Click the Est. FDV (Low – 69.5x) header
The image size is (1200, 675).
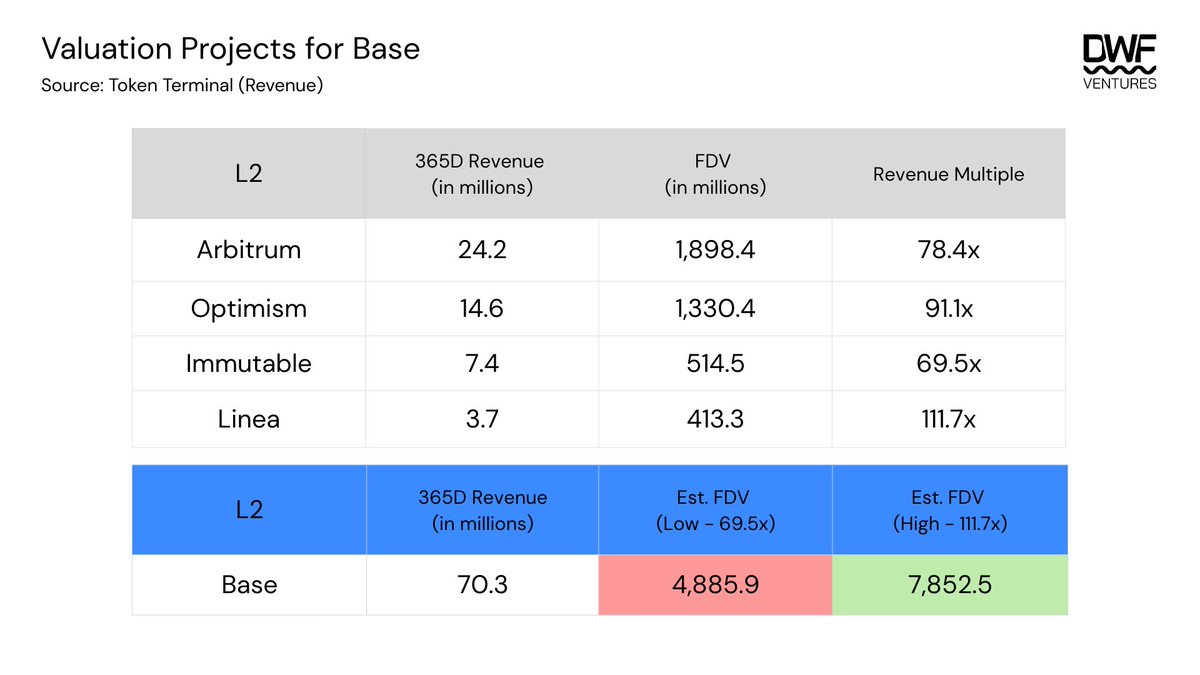[x=714, y=508]
